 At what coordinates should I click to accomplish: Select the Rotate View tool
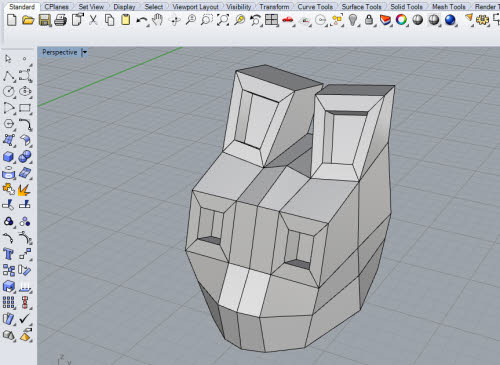click(x=175, y=20)
